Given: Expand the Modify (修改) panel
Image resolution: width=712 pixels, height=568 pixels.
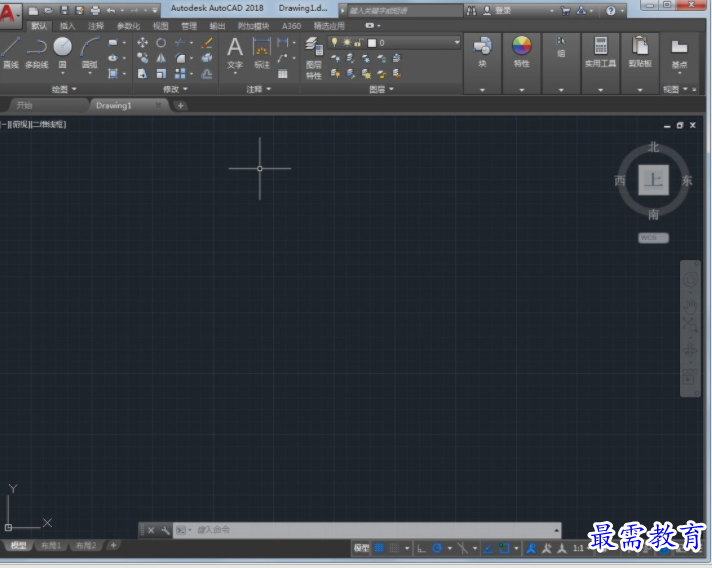Looking at the screenshot, I should 175,89.
